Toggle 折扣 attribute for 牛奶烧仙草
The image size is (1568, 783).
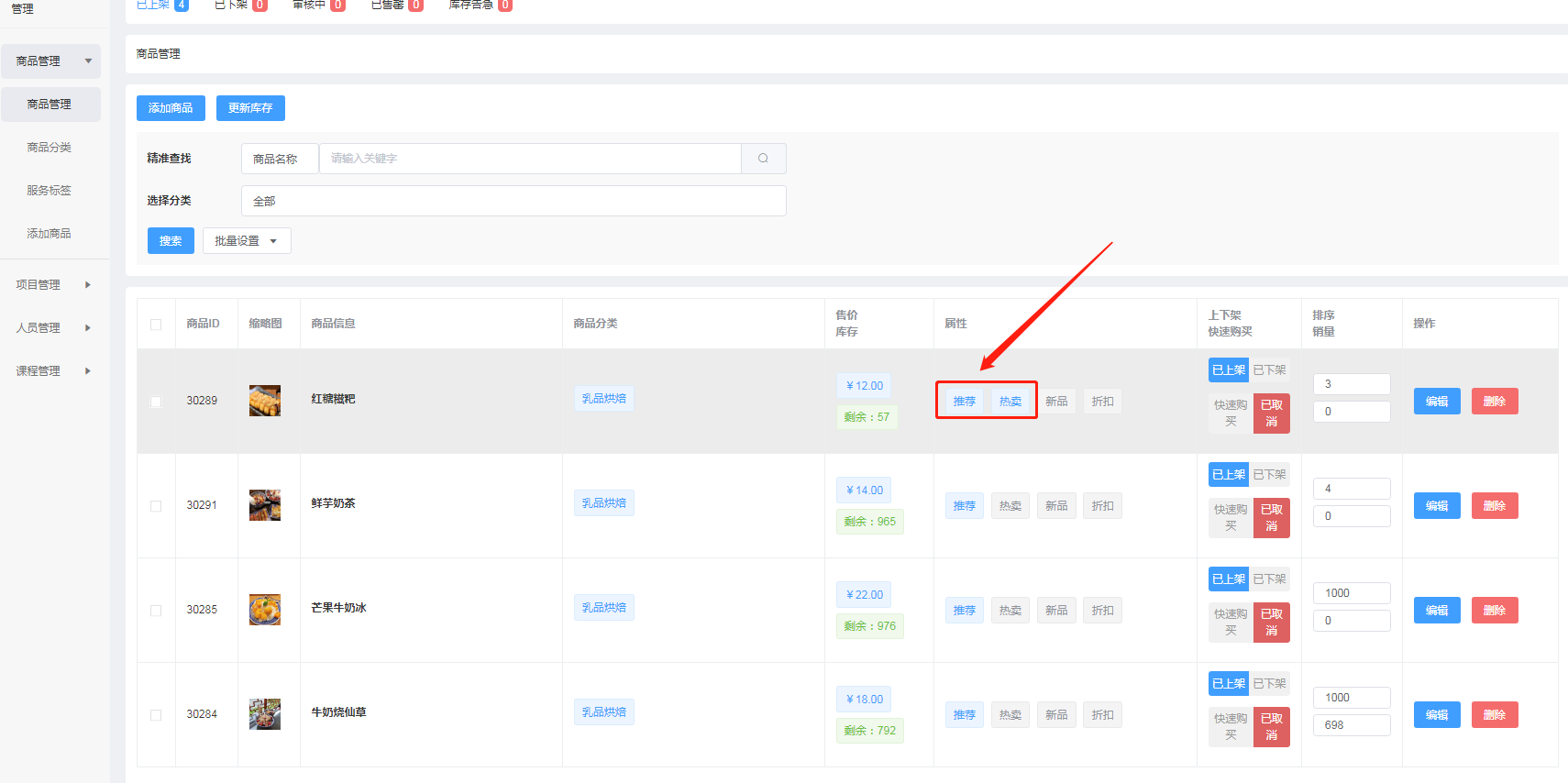pyautogui.click(x=1102, y=715)
